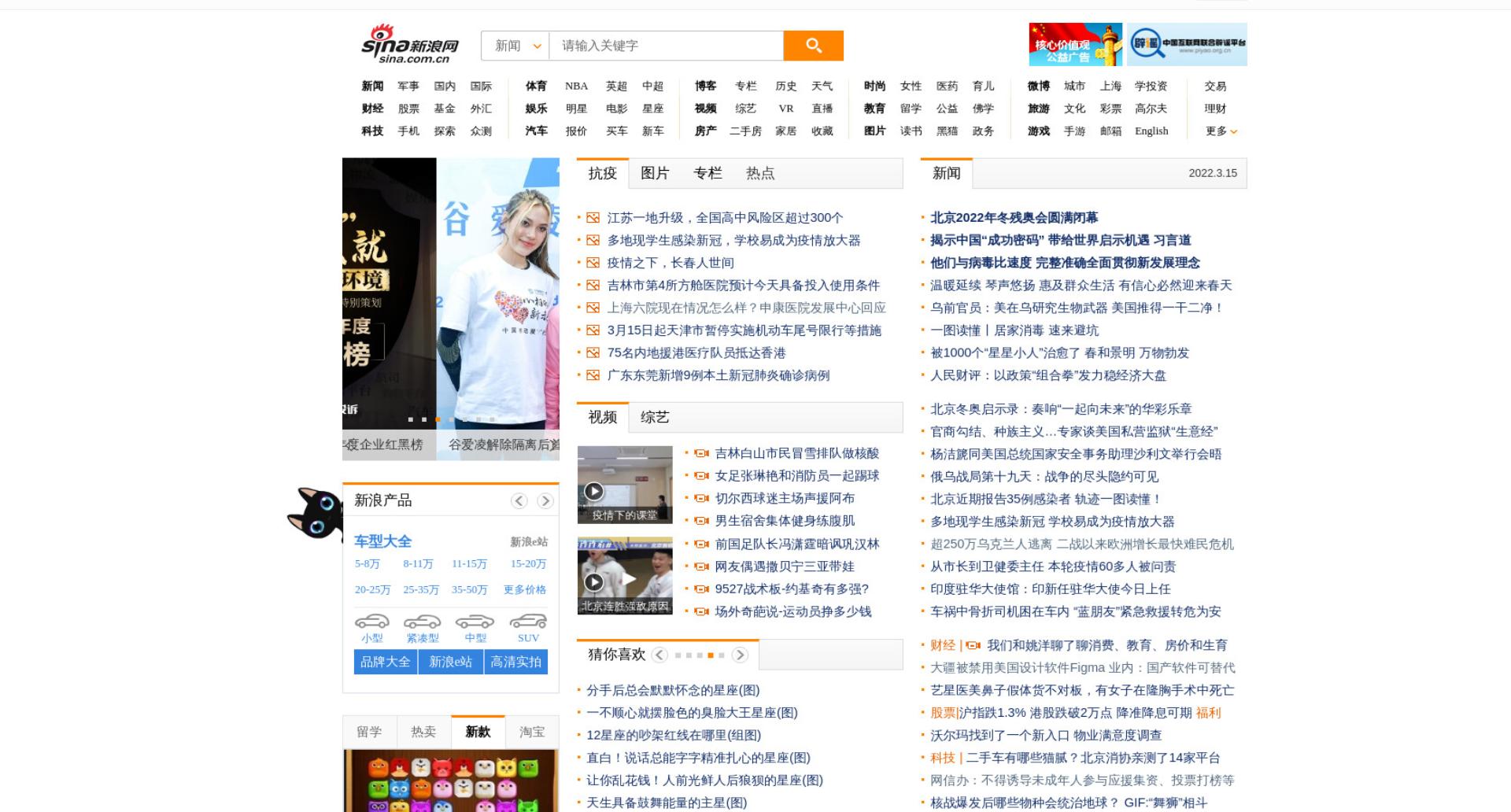This screenshot has height=812, width=1511.
Task: Open 沃尔玛找到了一个新入口 article
Action: [x=1046, y=736]
